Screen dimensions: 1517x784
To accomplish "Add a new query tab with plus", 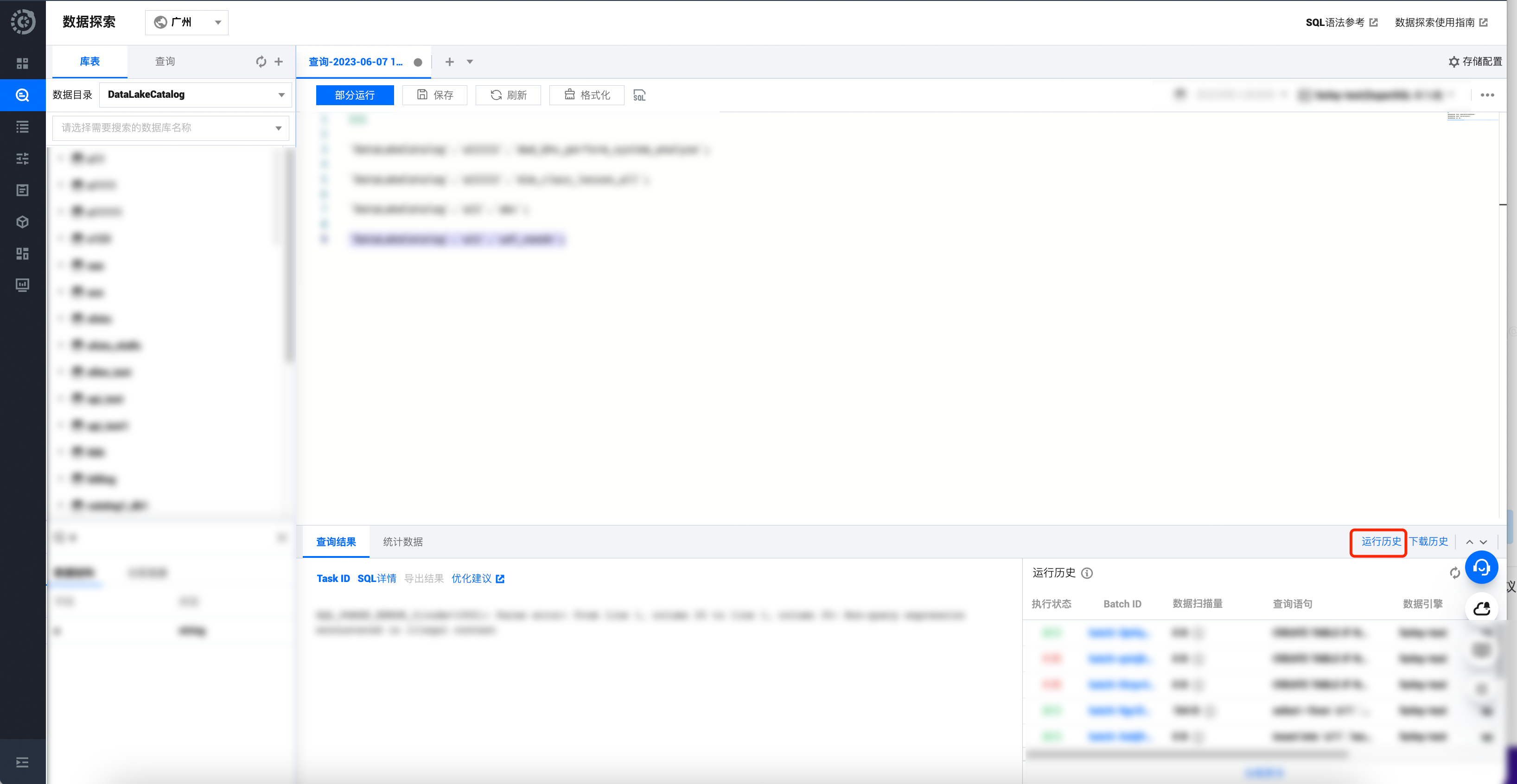I will tap(449, 62).
